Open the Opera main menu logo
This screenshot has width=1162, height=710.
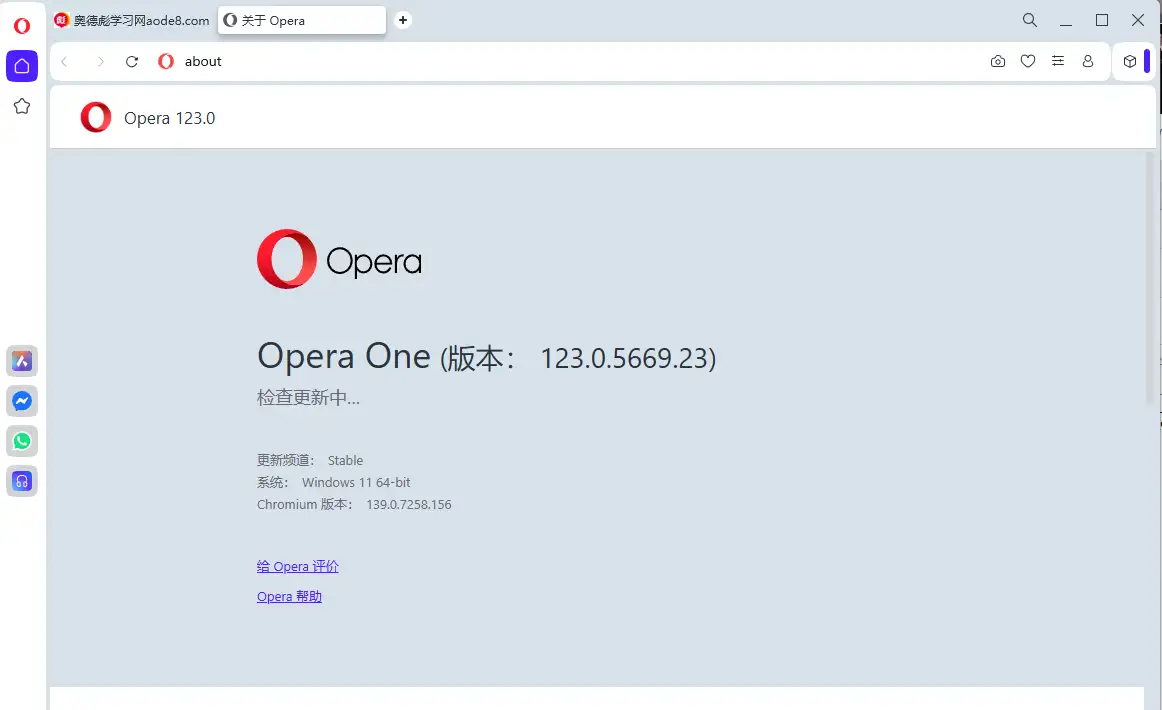[x=22, y=26]
